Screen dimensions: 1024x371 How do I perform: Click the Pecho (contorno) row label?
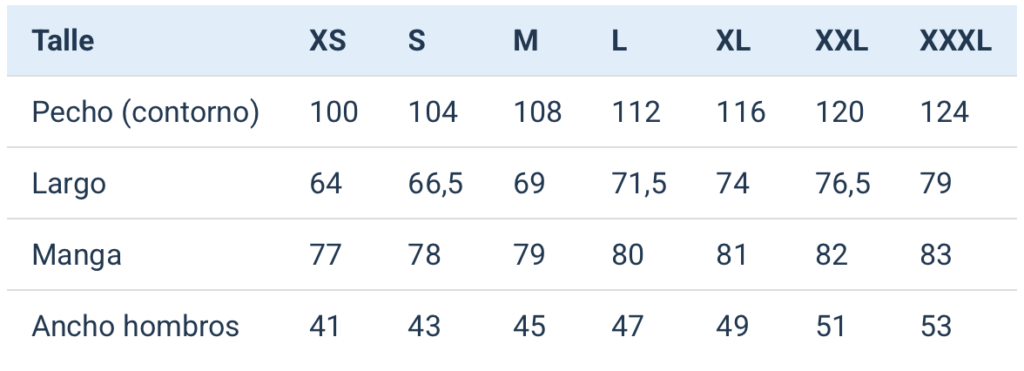click(146, 112)
